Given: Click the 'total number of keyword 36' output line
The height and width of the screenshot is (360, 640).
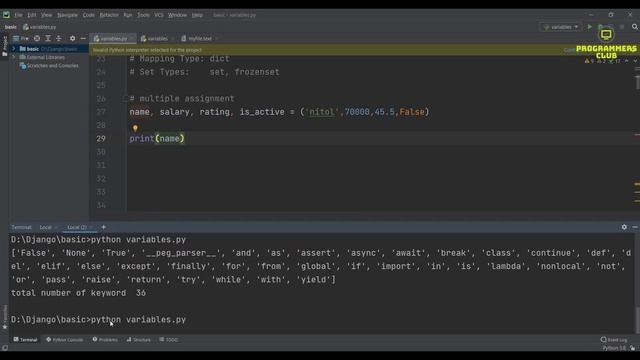Looking at the screenshot, I should 78,293.
